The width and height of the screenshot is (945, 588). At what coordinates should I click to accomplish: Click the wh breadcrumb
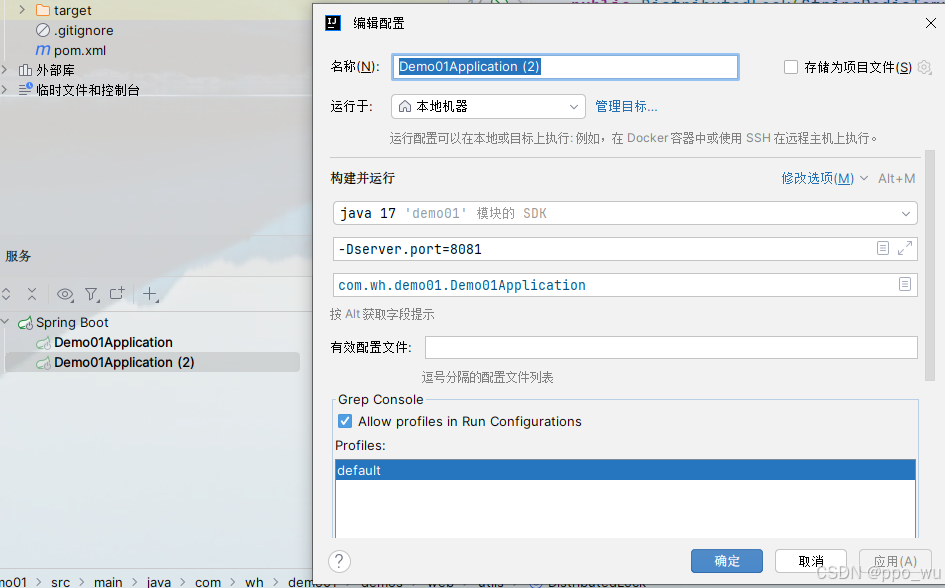[x=254, y=582]
